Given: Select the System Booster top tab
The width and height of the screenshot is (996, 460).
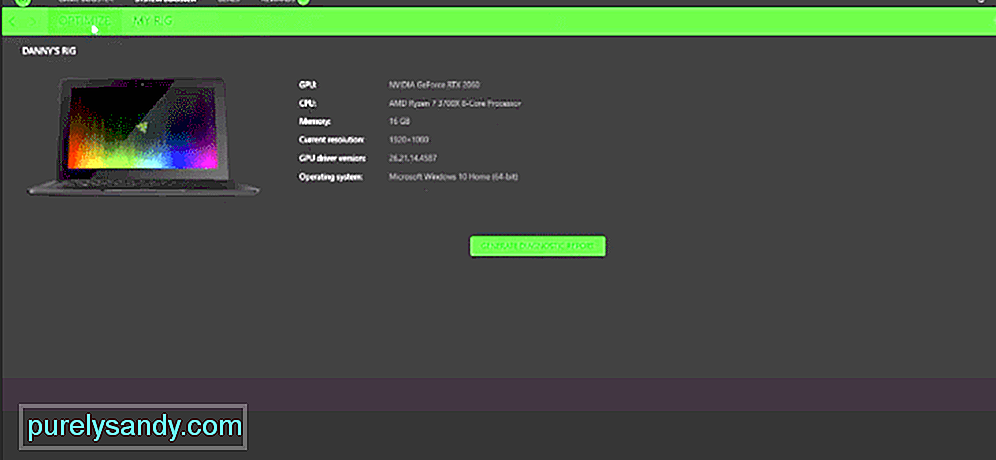Looking at the screenshot, I should (166, 1).
